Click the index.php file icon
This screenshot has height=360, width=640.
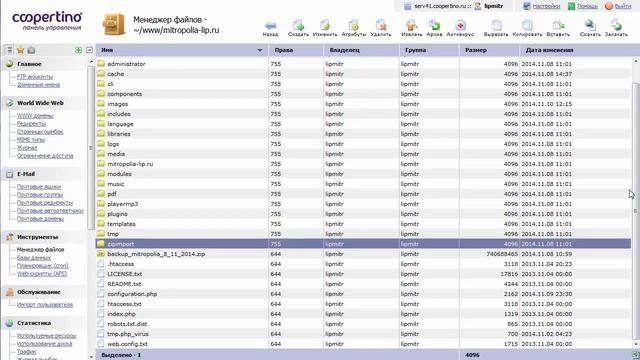click(x=101, y=314)
